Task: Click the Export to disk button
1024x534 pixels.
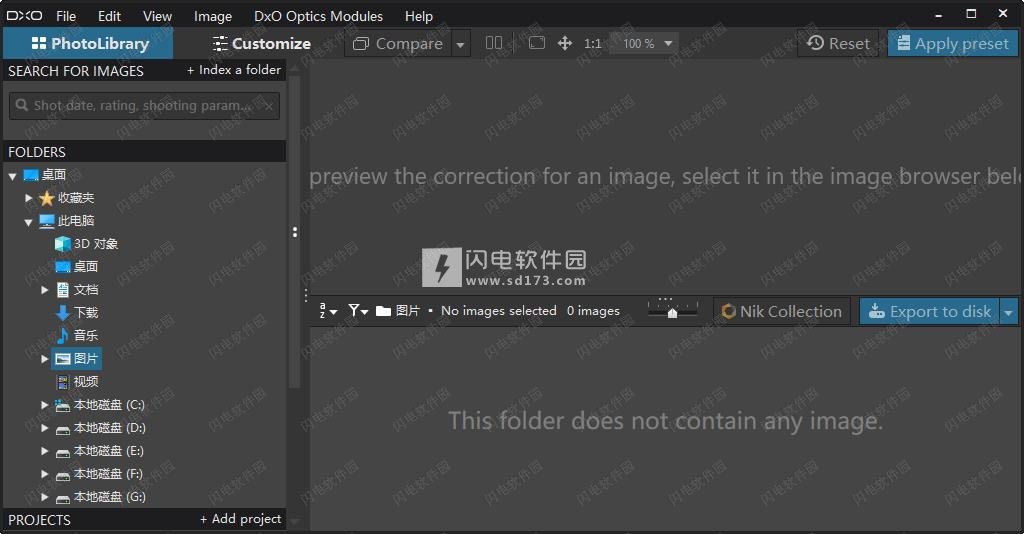Action: 930,311
